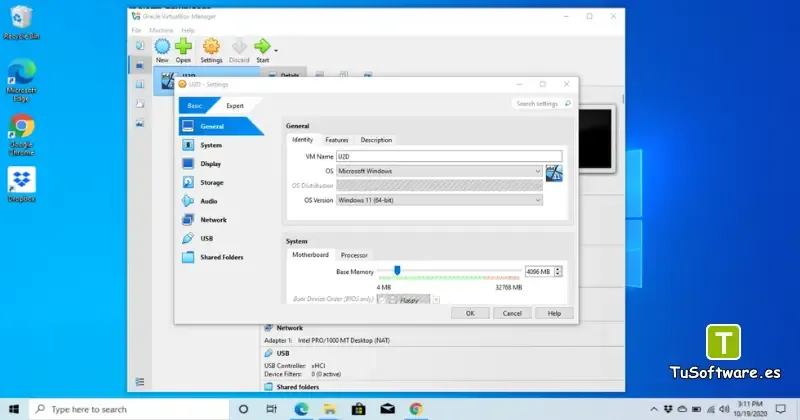Expand the OS Version dropdown showing Windows 11
The image size is (800, 420).
pyautogui.click(x=439, y=200)
